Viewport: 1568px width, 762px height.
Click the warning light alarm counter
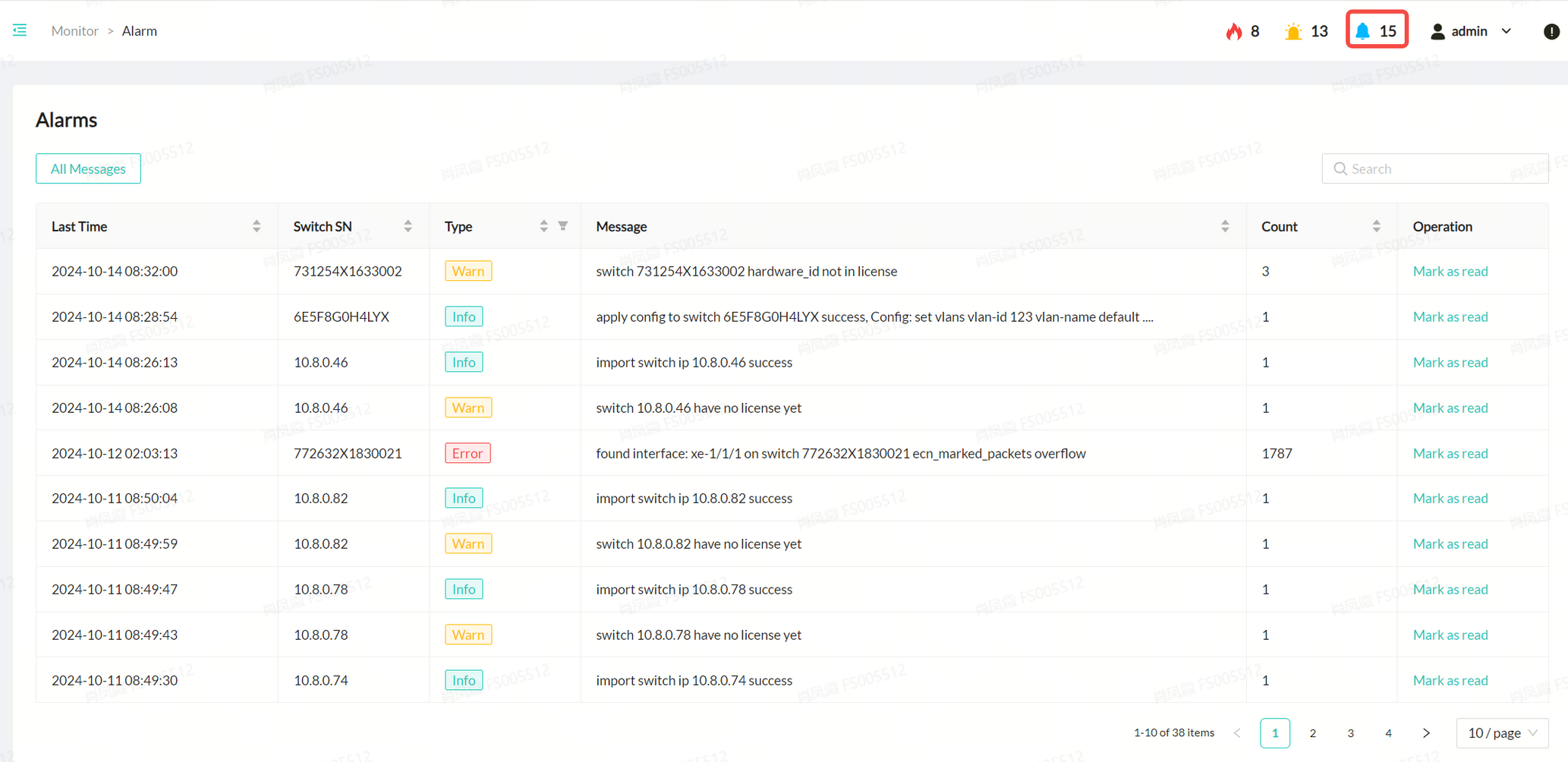point(1305,31)
